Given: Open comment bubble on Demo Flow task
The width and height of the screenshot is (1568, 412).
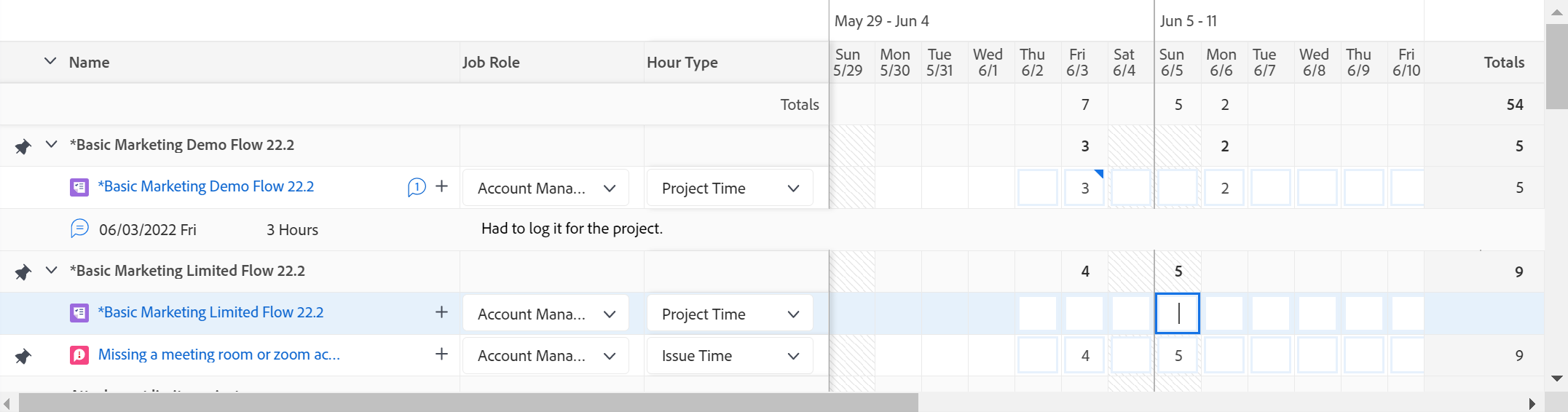Looking at the screenshot, I should [x=417, y=187].
